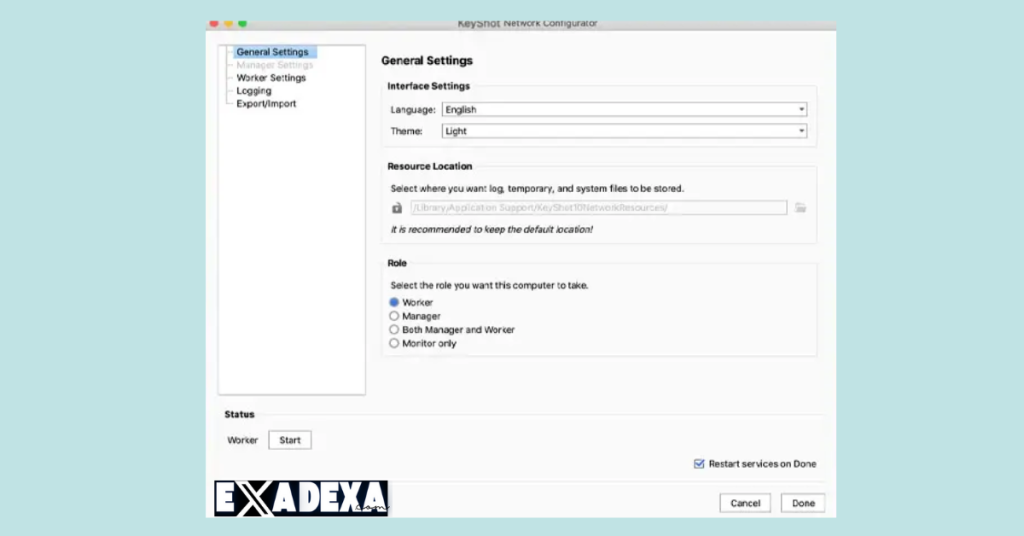Click the resource location path field

tap(599, 208)
